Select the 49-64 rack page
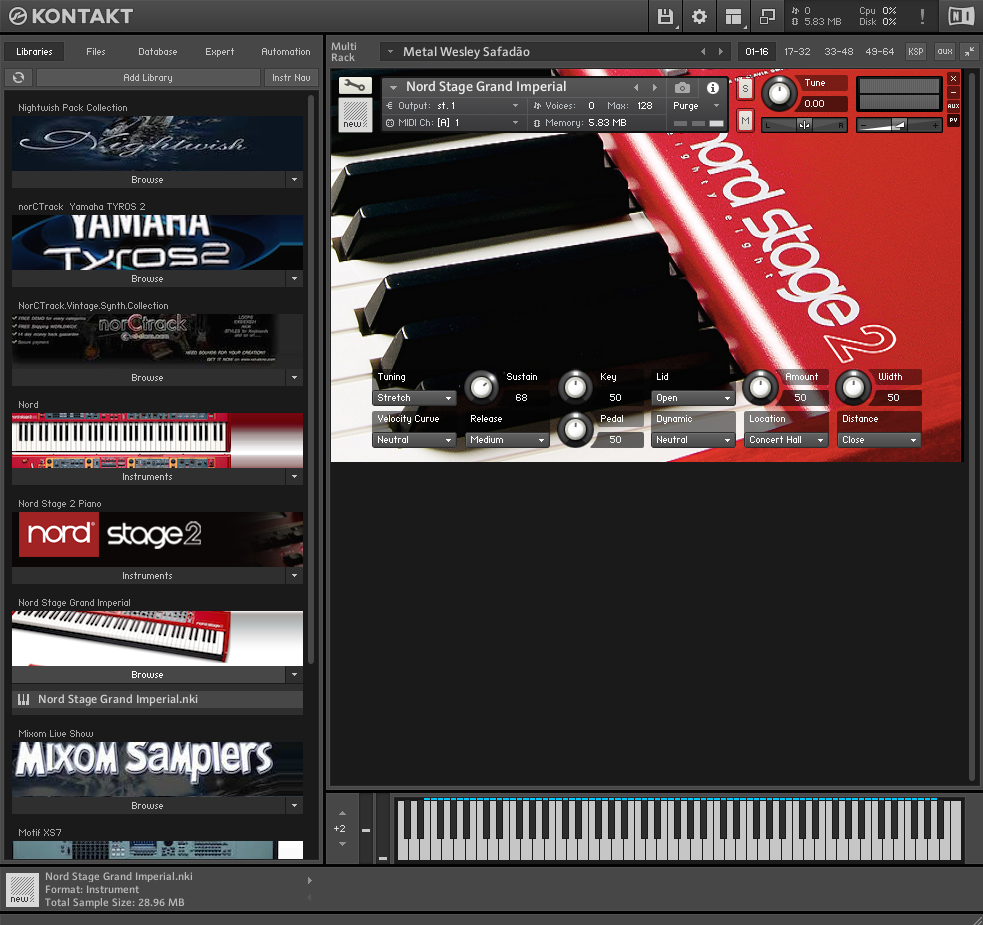The image size is (983, 925). tap(880, 51)
